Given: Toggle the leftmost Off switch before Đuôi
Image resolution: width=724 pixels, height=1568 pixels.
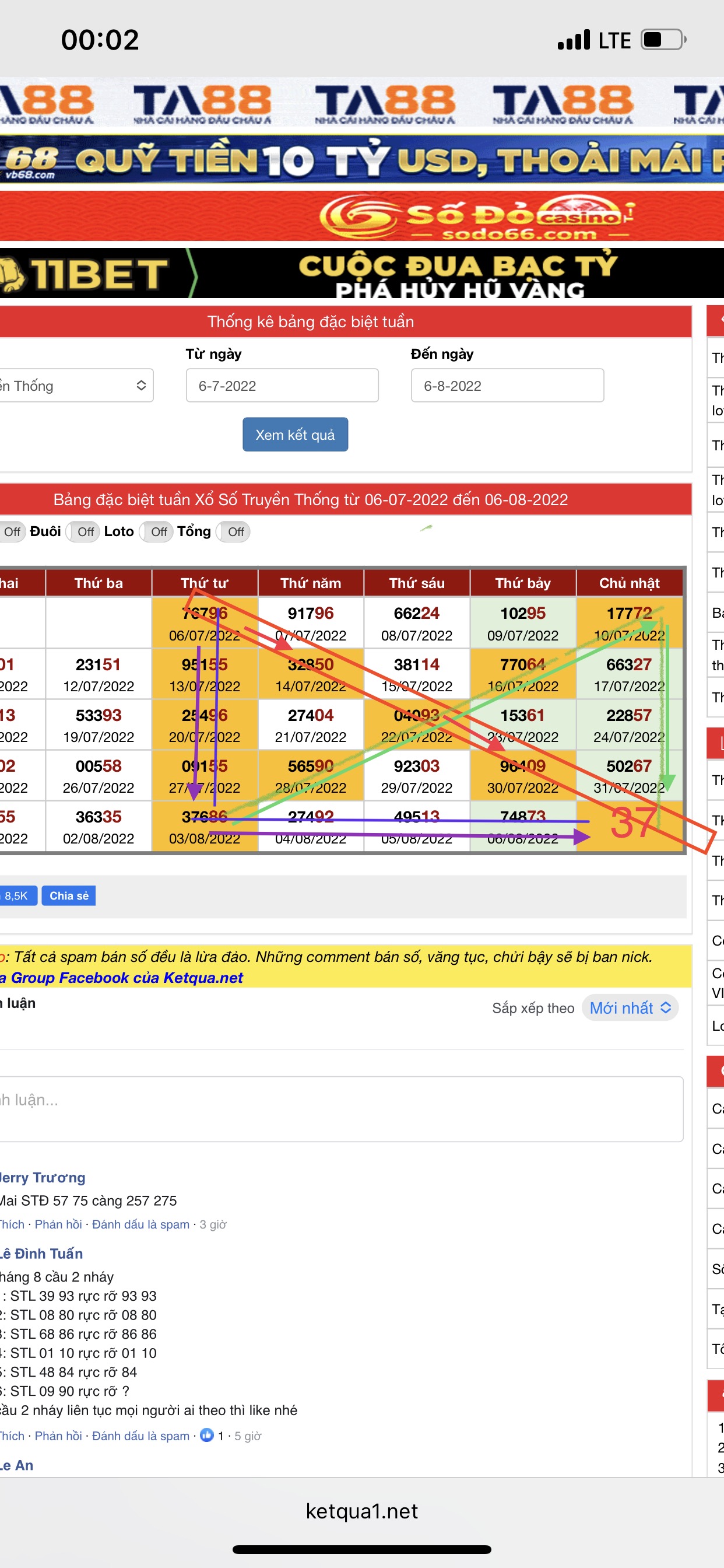Looking at the screenshot, I should coord(12,532).
